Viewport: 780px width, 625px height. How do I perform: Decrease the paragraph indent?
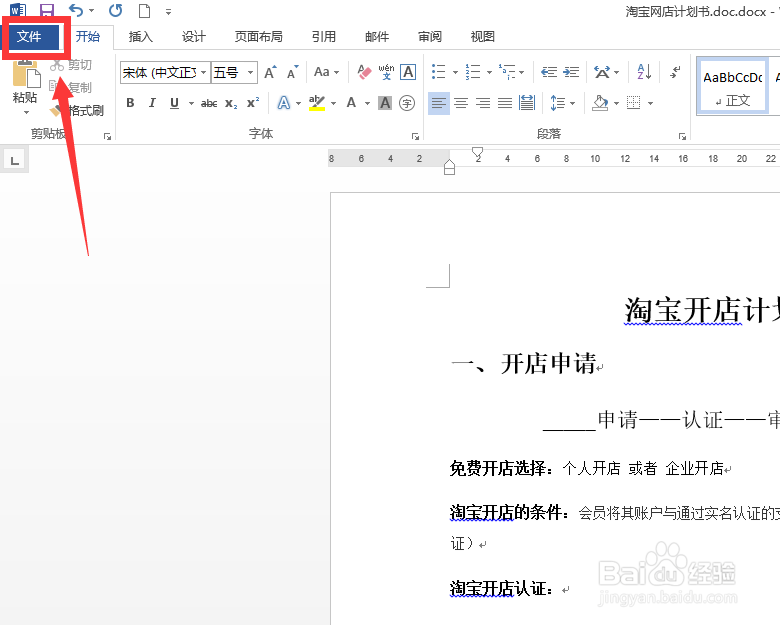coord(549,72)
